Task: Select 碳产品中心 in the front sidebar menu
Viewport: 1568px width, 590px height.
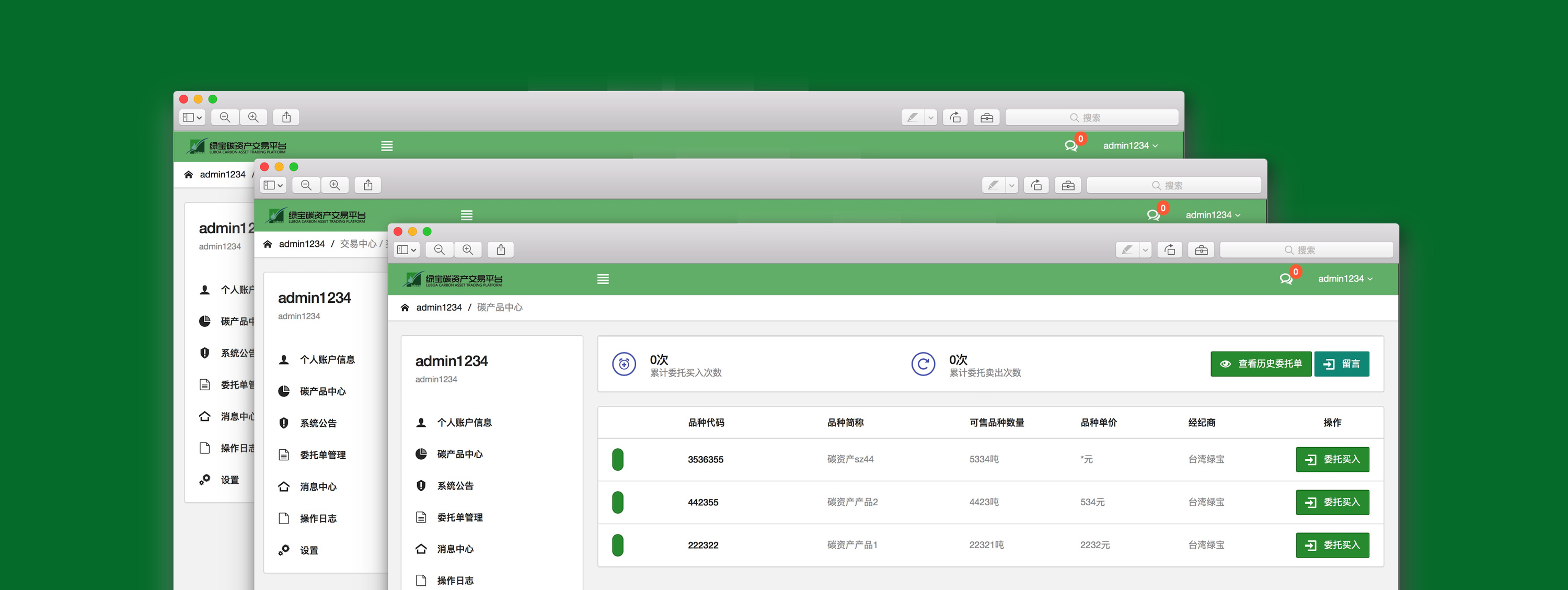Action: 459,454
